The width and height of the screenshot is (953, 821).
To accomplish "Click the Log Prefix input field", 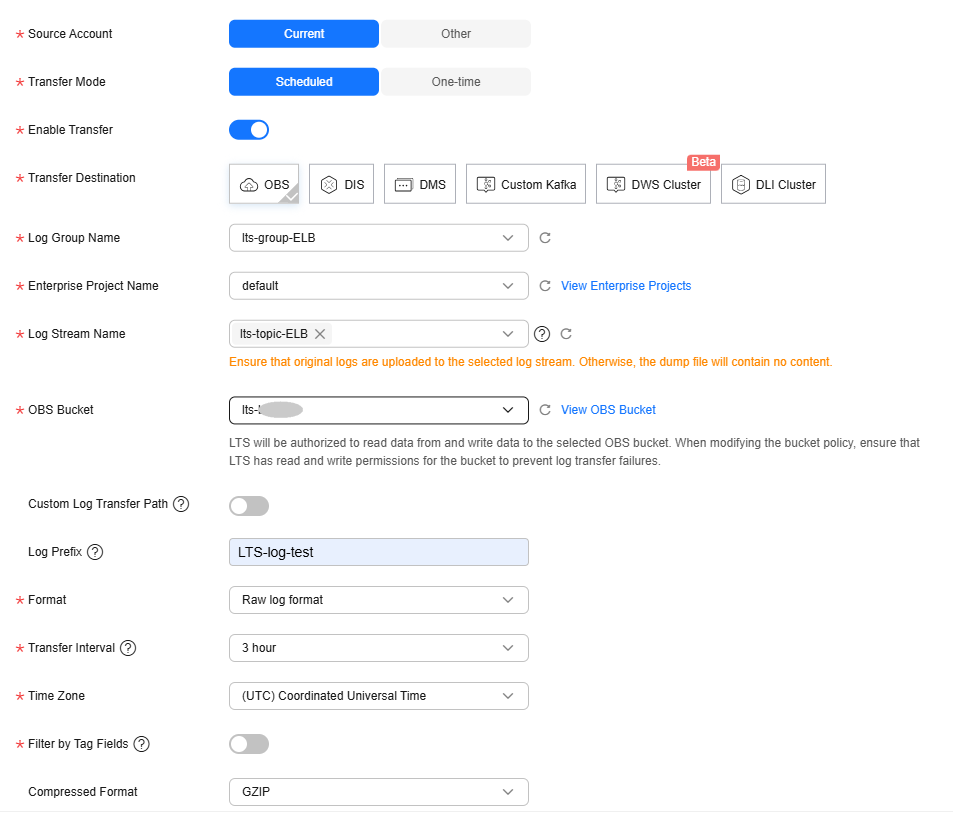I will click(379, 552).
